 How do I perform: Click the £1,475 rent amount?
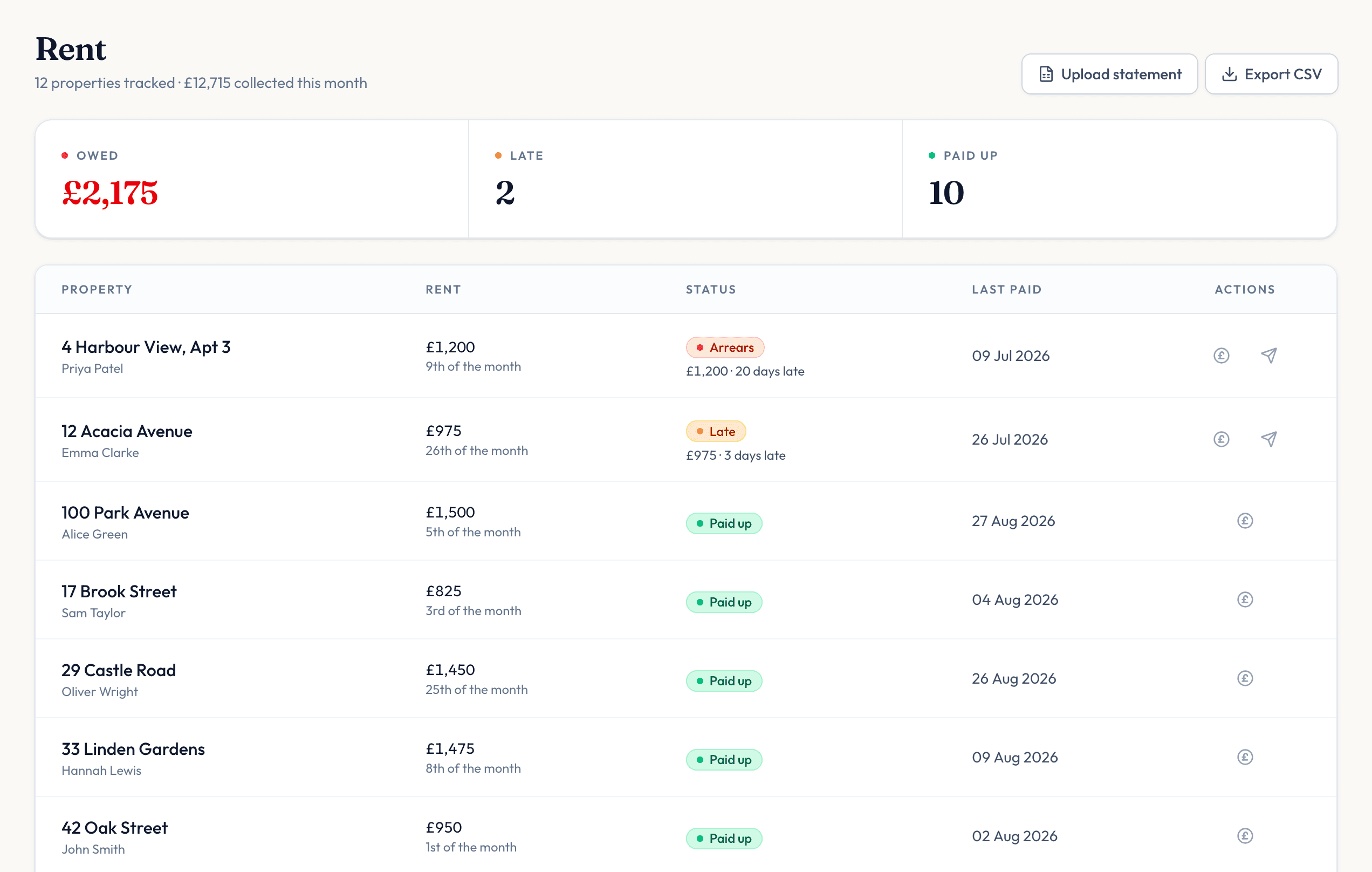[x=450, y=748]
